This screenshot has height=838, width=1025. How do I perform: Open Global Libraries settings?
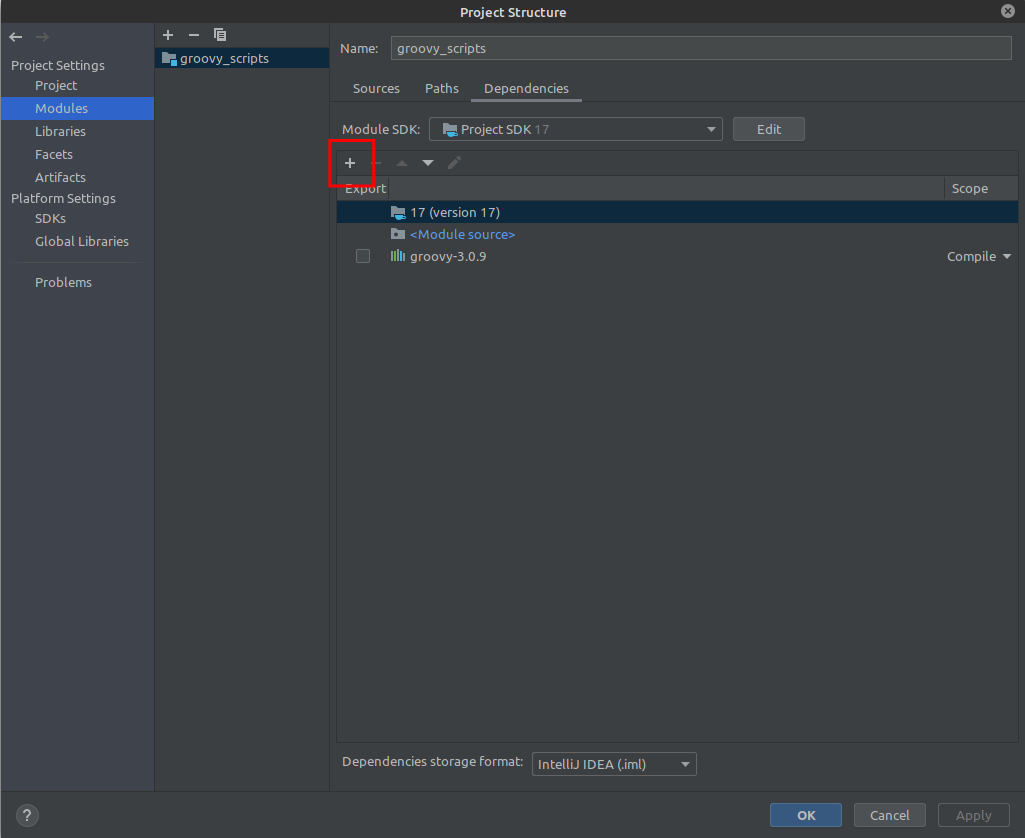pos(82,241)
